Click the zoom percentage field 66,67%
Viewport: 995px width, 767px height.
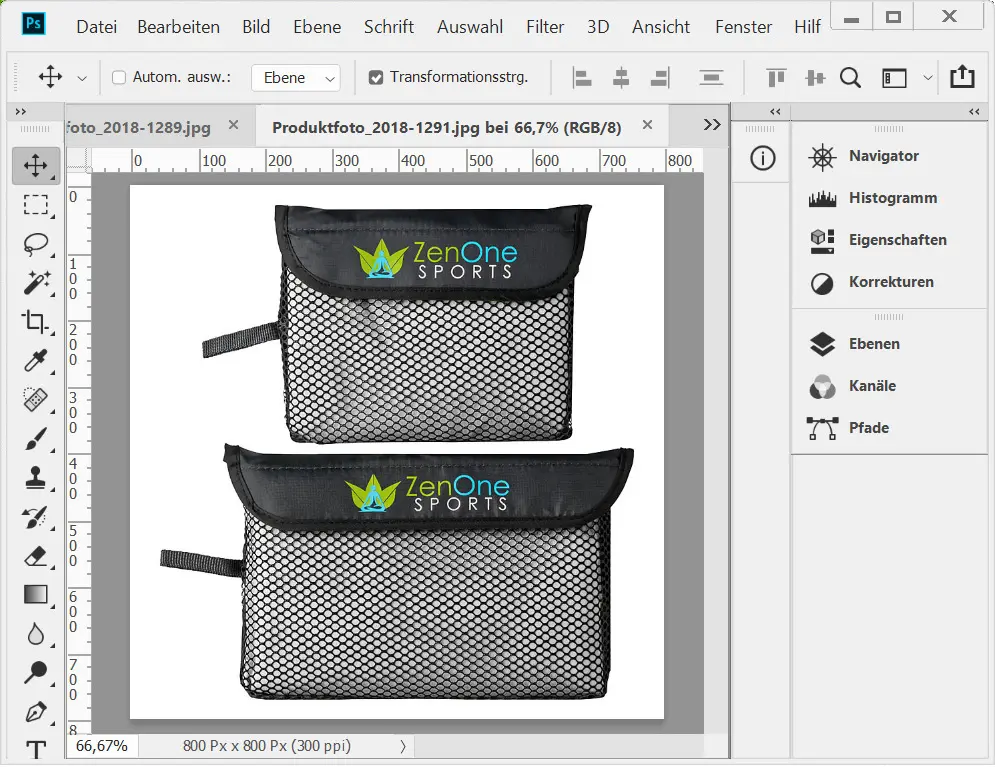102,746
